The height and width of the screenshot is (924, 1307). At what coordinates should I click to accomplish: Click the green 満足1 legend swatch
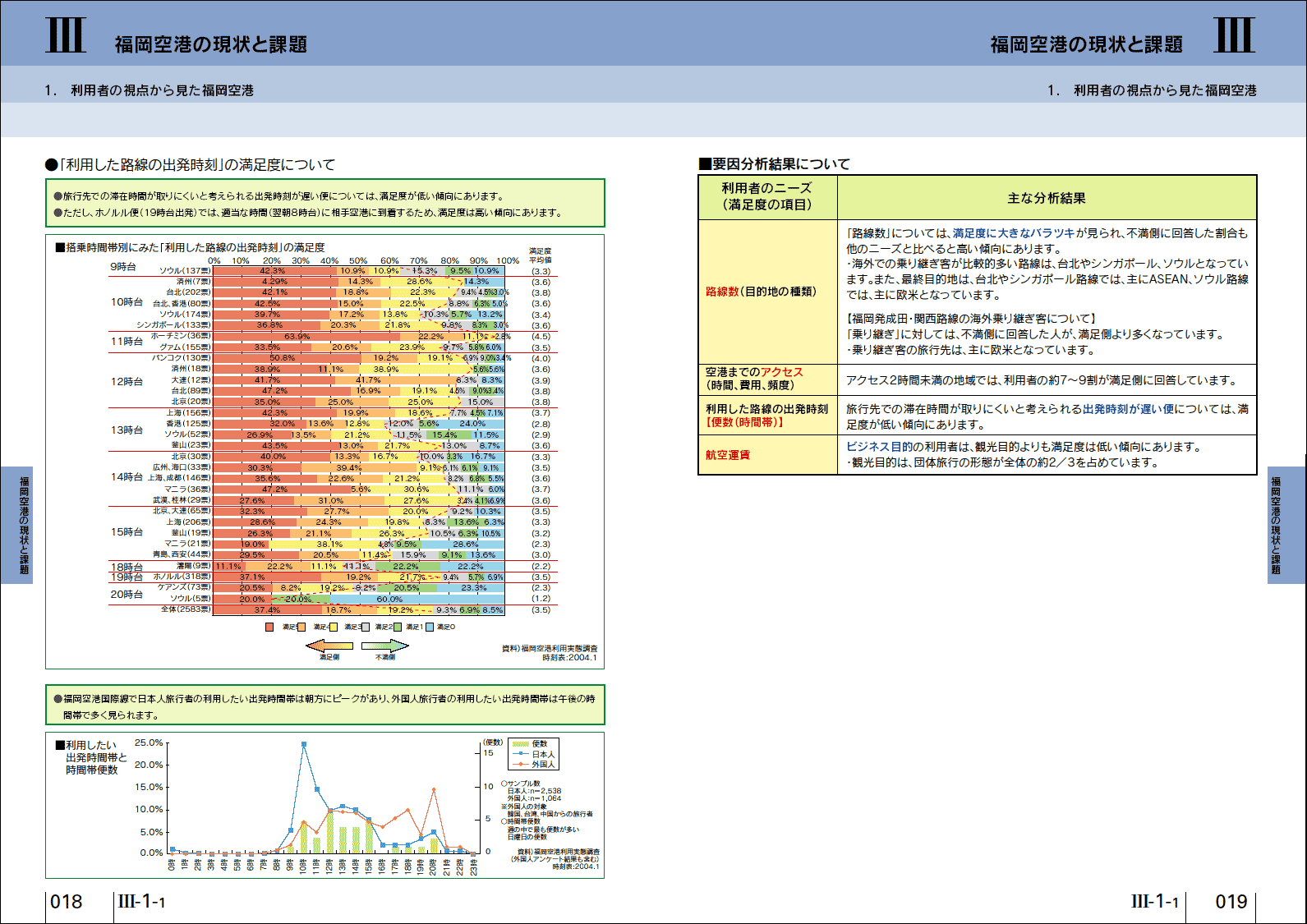(x=398, y=627)
